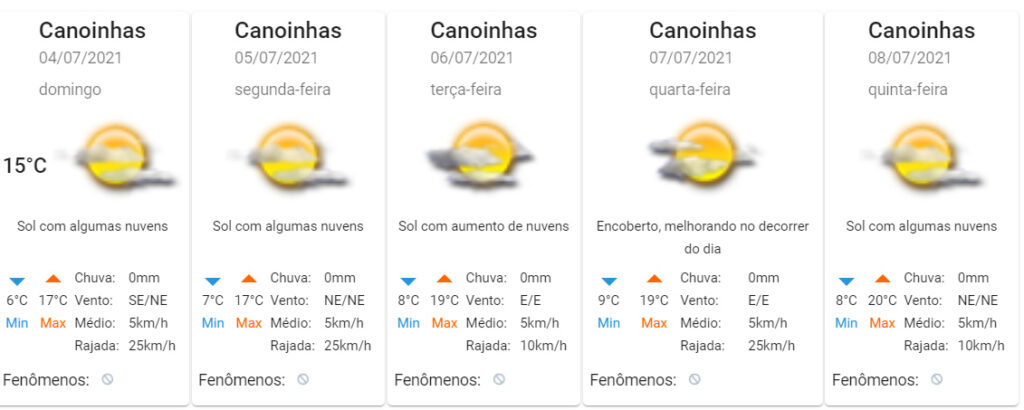Click the sunny weather icon for 04/07/2021
1024x410 pixels.
click(118, 157)
